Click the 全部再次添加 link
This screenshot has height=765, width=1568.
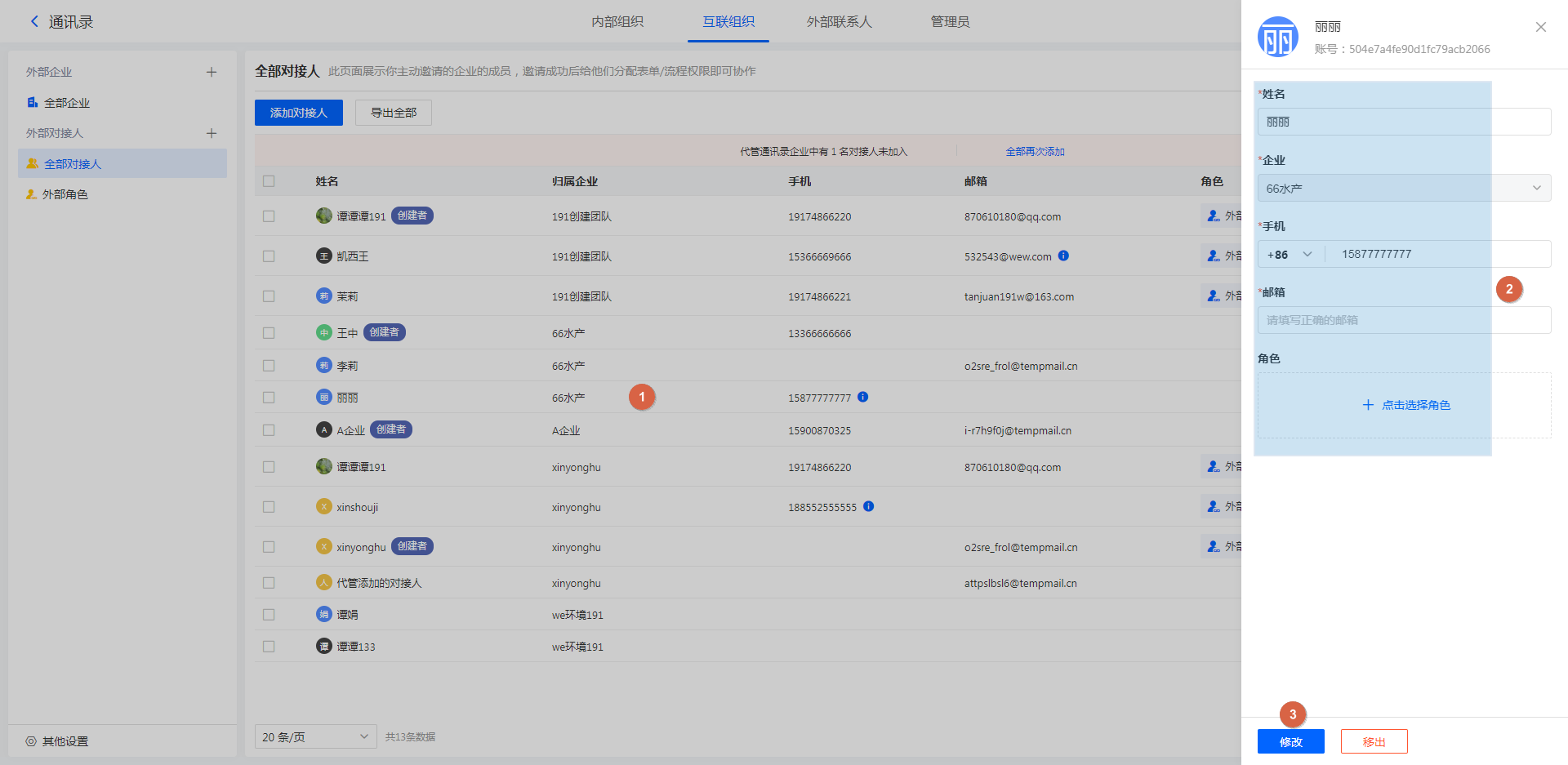click(1035, 152)
